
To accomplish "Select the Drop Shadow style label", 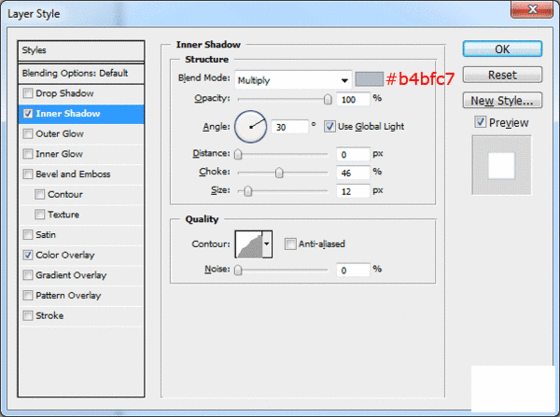I will tap(65, 94).
